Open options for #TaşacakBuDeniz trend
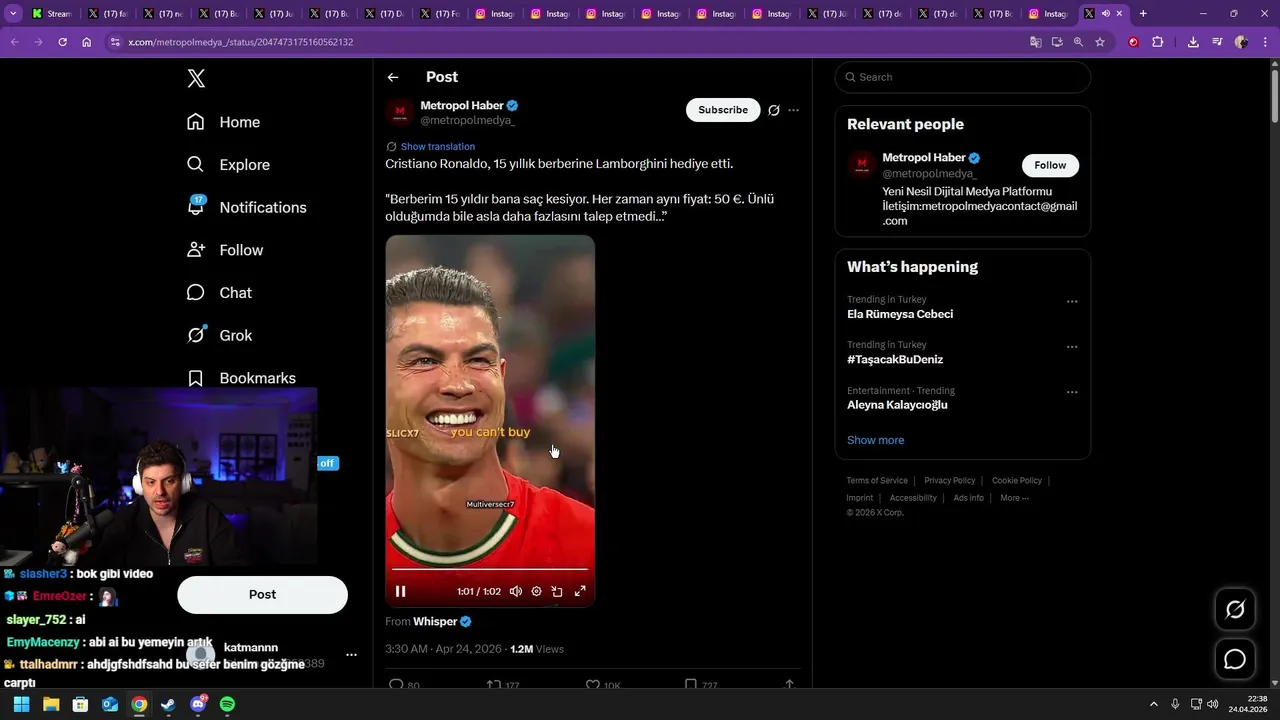The width and height of the screenshot is (1280, 720). click(x=1072, y=347)
